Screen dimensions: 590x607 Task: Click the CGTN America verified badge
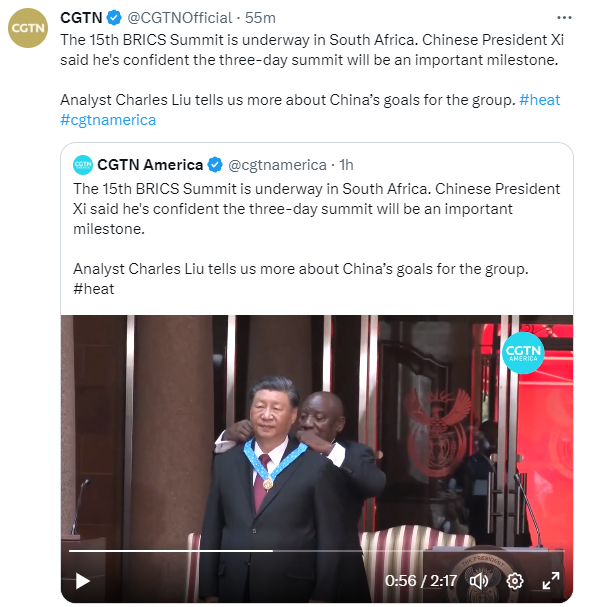pos(215,165)
